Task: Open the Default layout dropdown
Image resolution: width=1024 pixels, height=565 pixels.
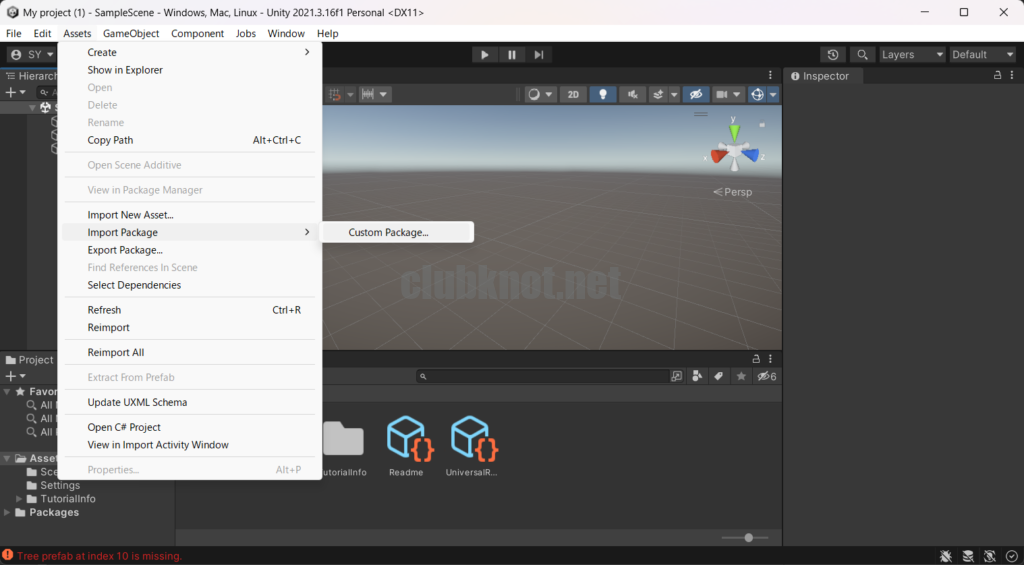Action: point(981,55)
